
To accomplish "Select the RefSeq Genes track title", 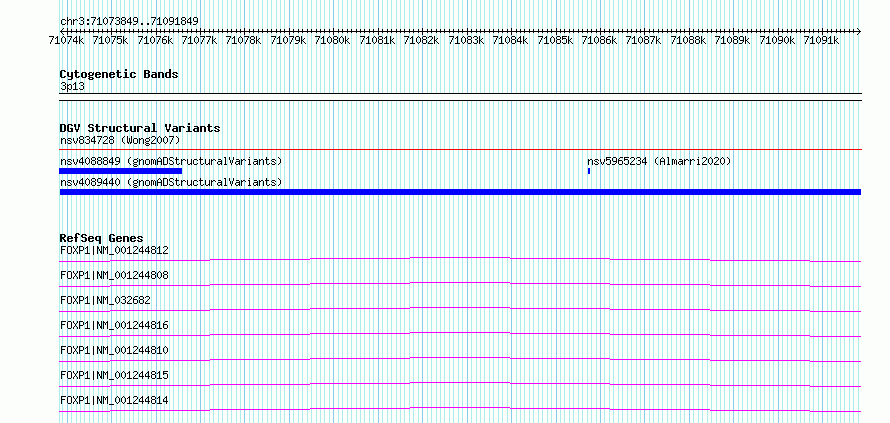I will [x=102, y=238].
